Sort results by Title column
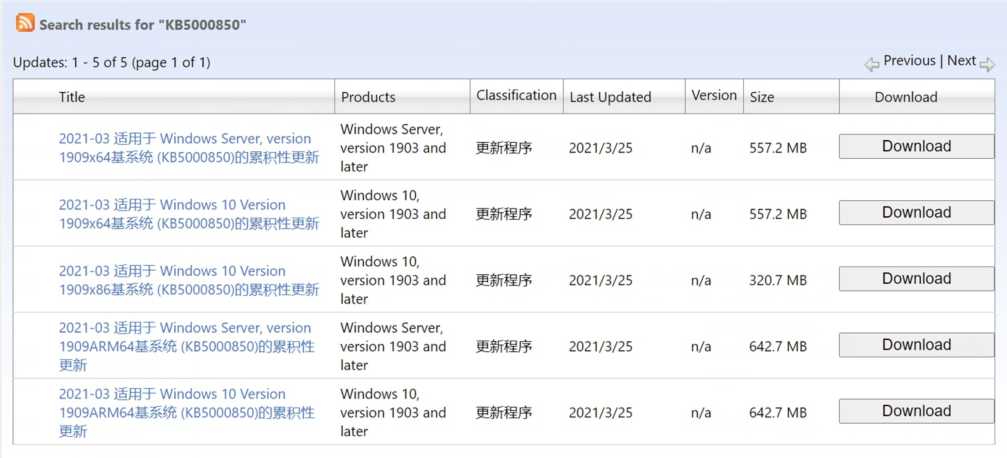1007x458 pixels. (x=72, y=97)
